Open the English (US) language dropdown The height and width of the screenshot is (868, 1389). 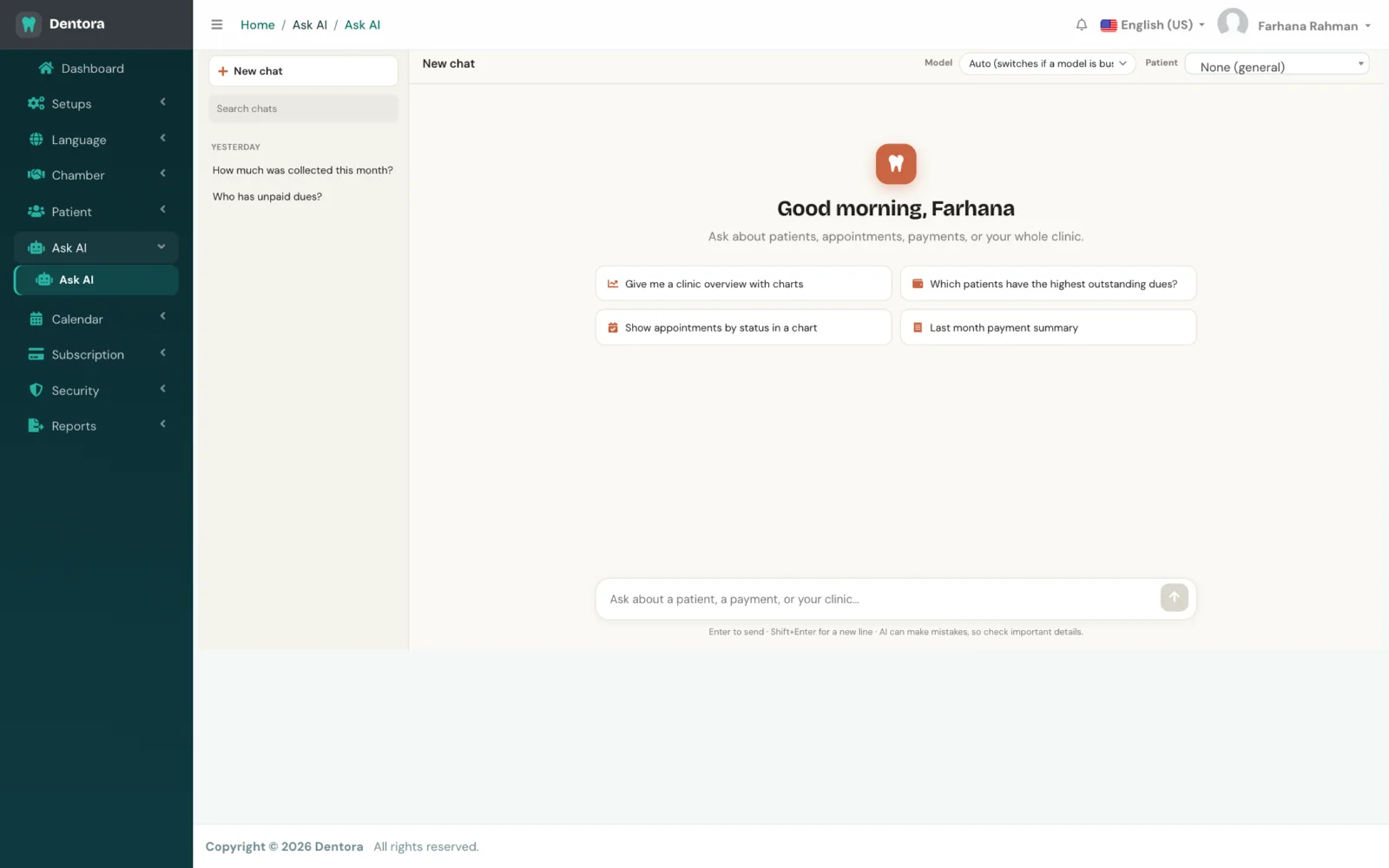click(1152, 25)
